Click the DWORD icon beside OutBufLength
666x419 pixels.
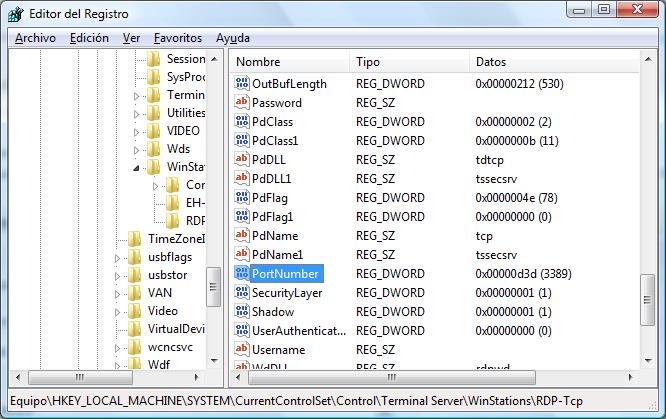[x=242, y=83]
